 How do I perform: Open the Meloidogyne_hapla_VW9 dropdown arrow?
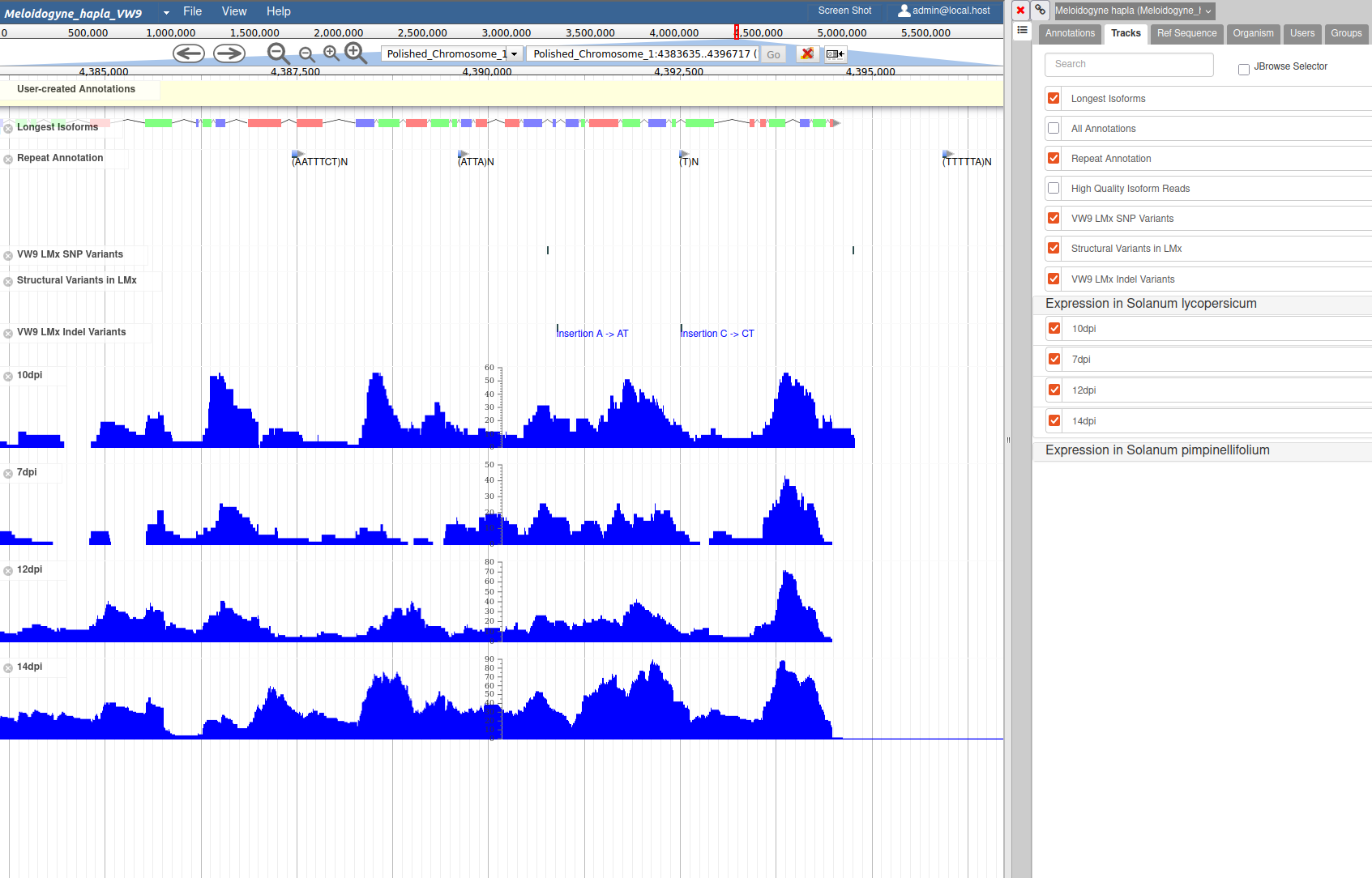point(166,12)
